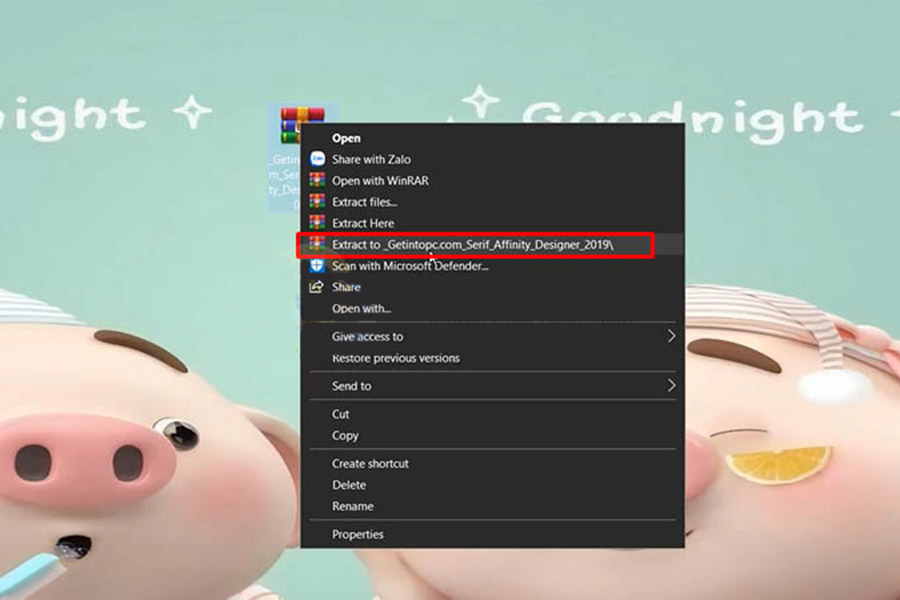Screen dimensions: 900x600
Task: Choose Open with... from the menu
Action: (x=361, y=309)
